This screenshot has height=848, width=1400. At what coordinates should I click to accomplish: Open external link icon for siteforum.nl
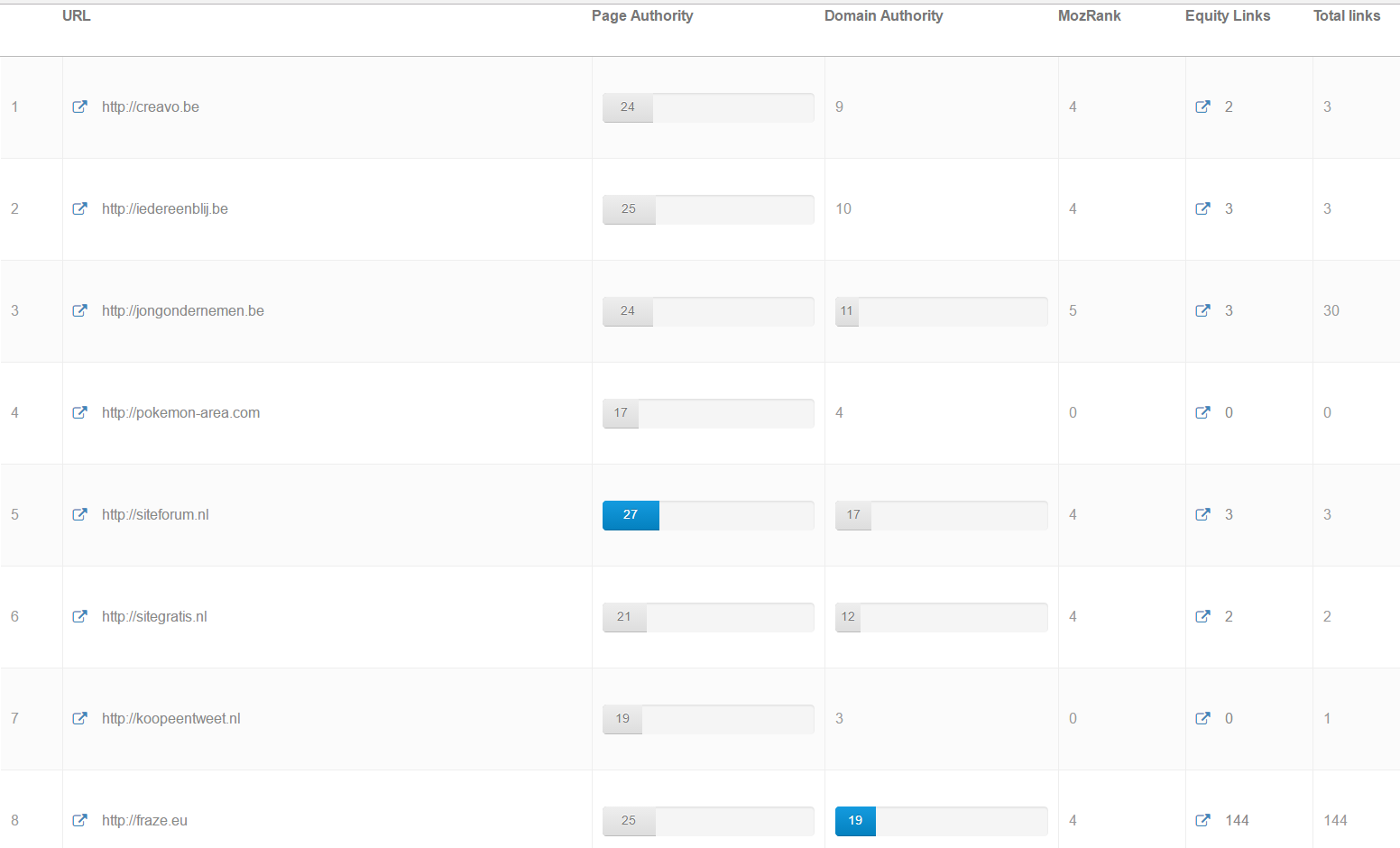[80, 514]
